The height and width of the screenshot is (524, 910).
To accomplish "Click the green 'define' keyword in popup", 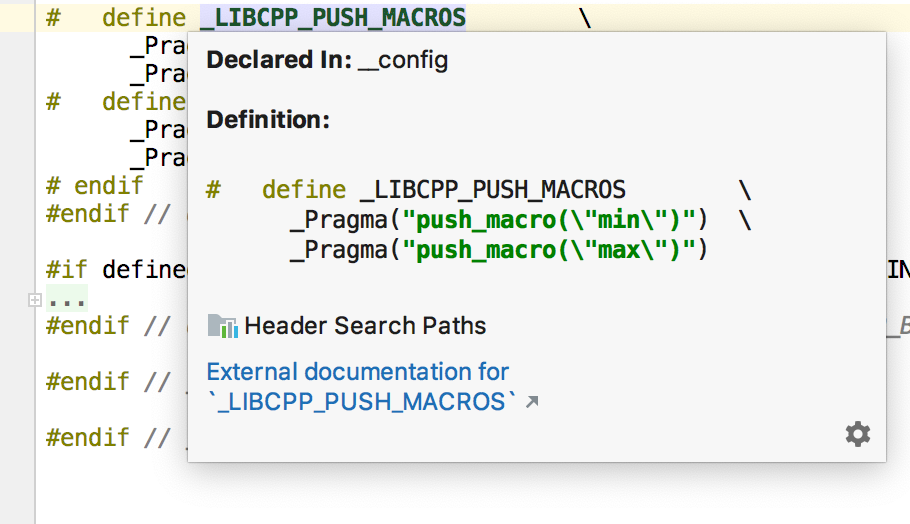I will pos(304,190).
